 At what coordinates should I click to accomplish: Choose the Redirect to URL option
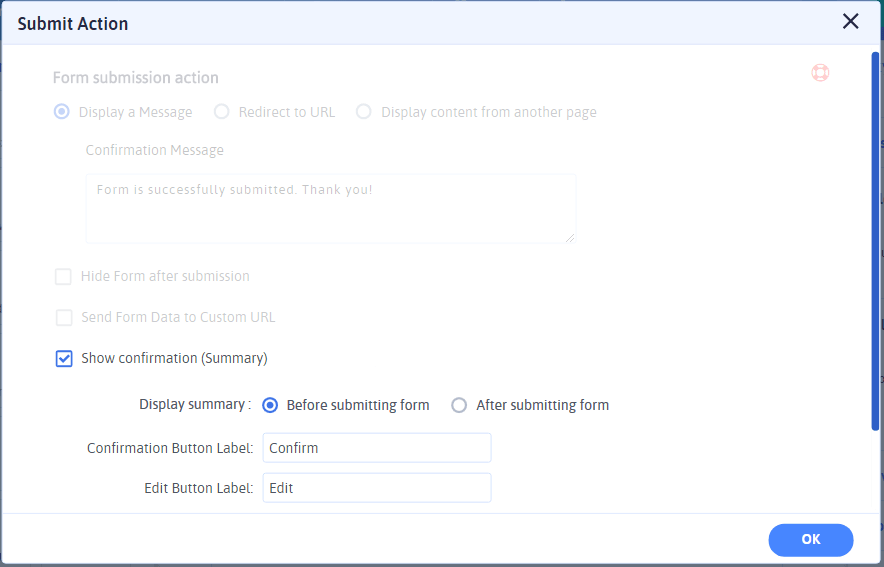tap(222, 112)
